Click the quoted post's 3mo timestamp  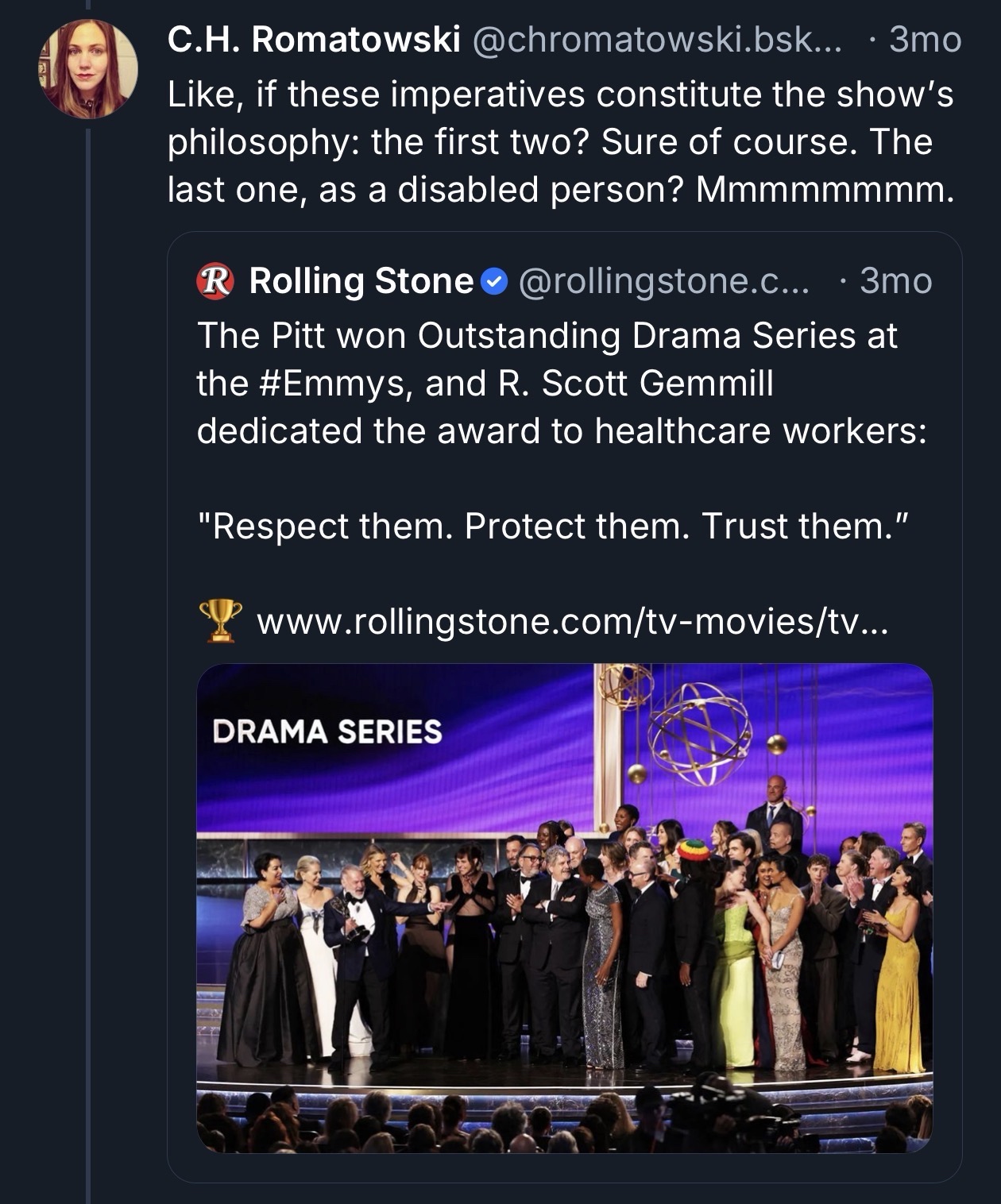click(x=895, y=281)
